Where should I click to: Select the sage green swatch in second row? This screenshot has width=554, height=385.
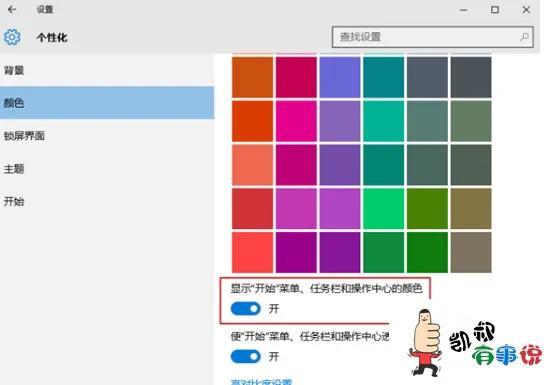[471, 121]
